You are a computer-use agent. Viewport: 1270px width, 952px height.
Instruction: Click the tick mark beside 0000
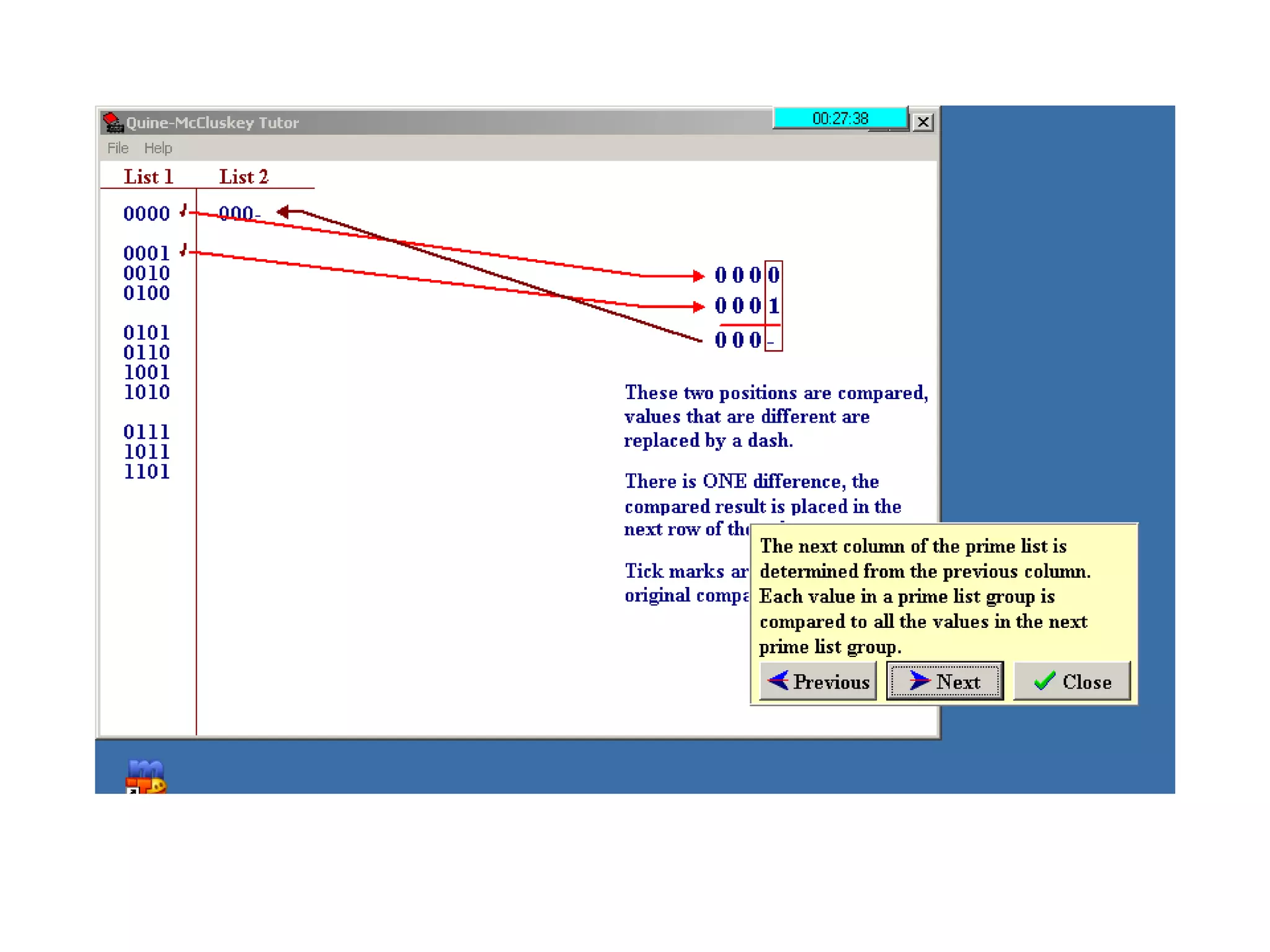coord(184,211)
